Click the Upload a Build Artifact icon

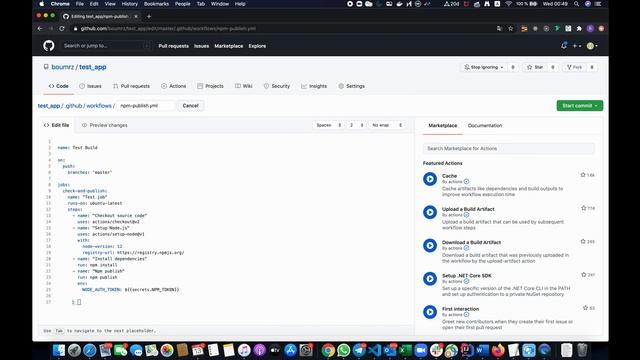pyautogui.click(x=430, y=212)
